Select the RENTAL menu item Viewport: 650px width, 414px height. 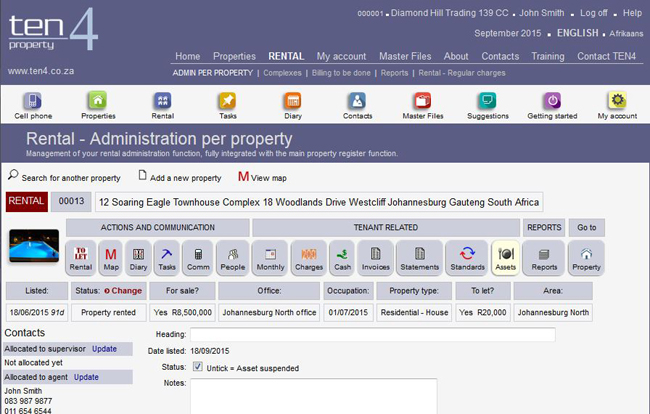coord(286,56)
